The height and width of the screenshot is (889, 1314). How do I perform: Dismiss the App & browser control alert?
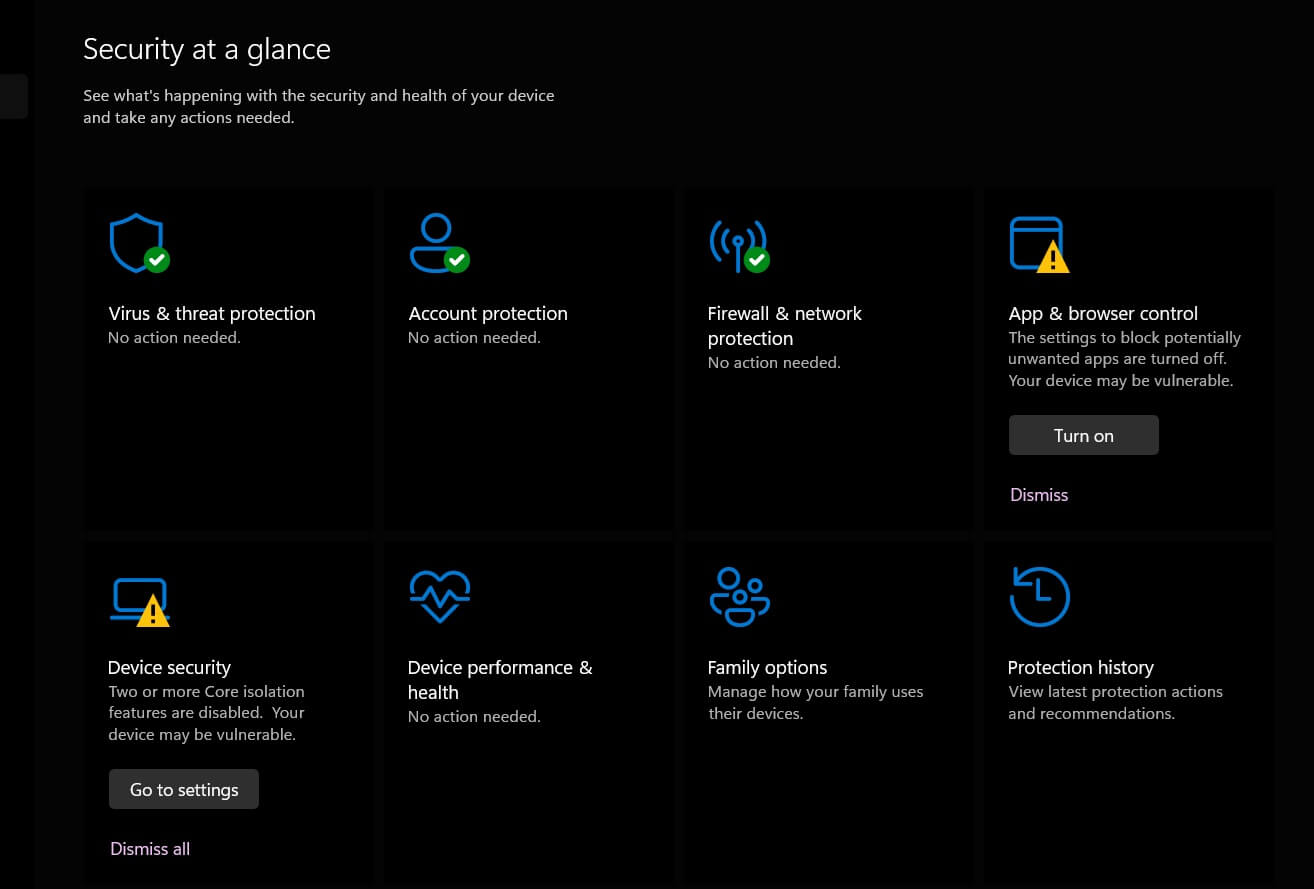(1039, 494)
